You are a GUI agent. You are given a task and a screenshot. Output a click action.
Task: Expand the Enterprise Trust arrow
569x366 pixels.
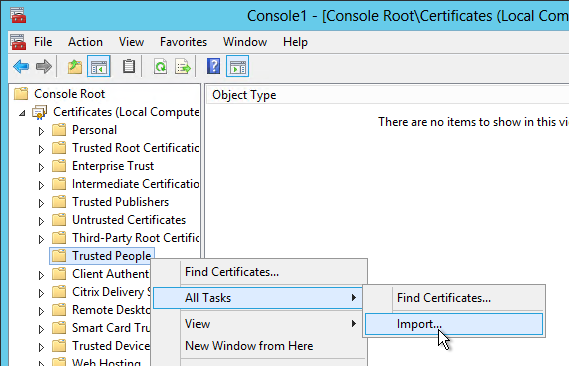pyautogui.click(x=41, y=167)
